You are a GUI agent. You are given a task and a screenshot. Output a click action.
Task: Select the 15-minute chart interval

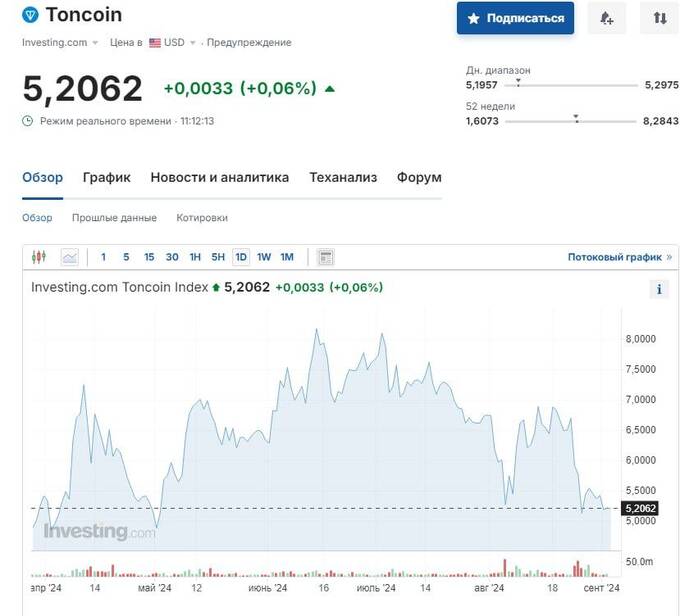(x=149, y=257)
